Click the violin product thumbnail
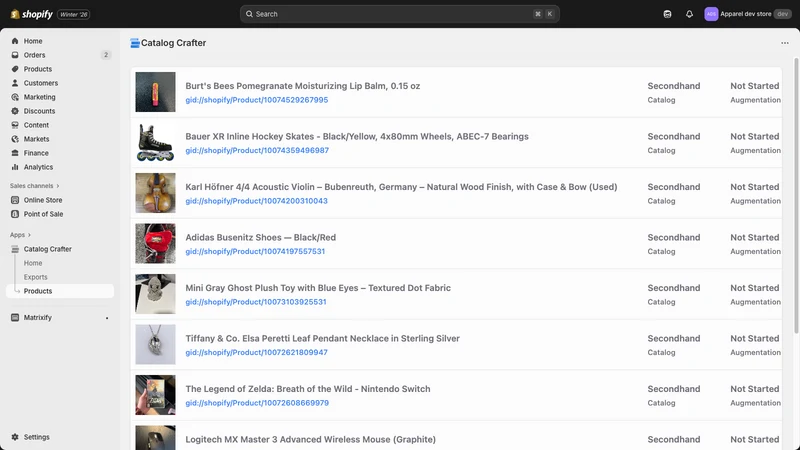Viewport: 800px width, 450px height. 155,193
